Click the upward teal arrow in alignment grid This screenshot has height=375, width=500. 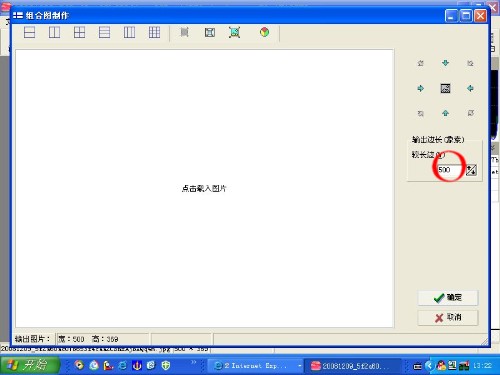445,113
